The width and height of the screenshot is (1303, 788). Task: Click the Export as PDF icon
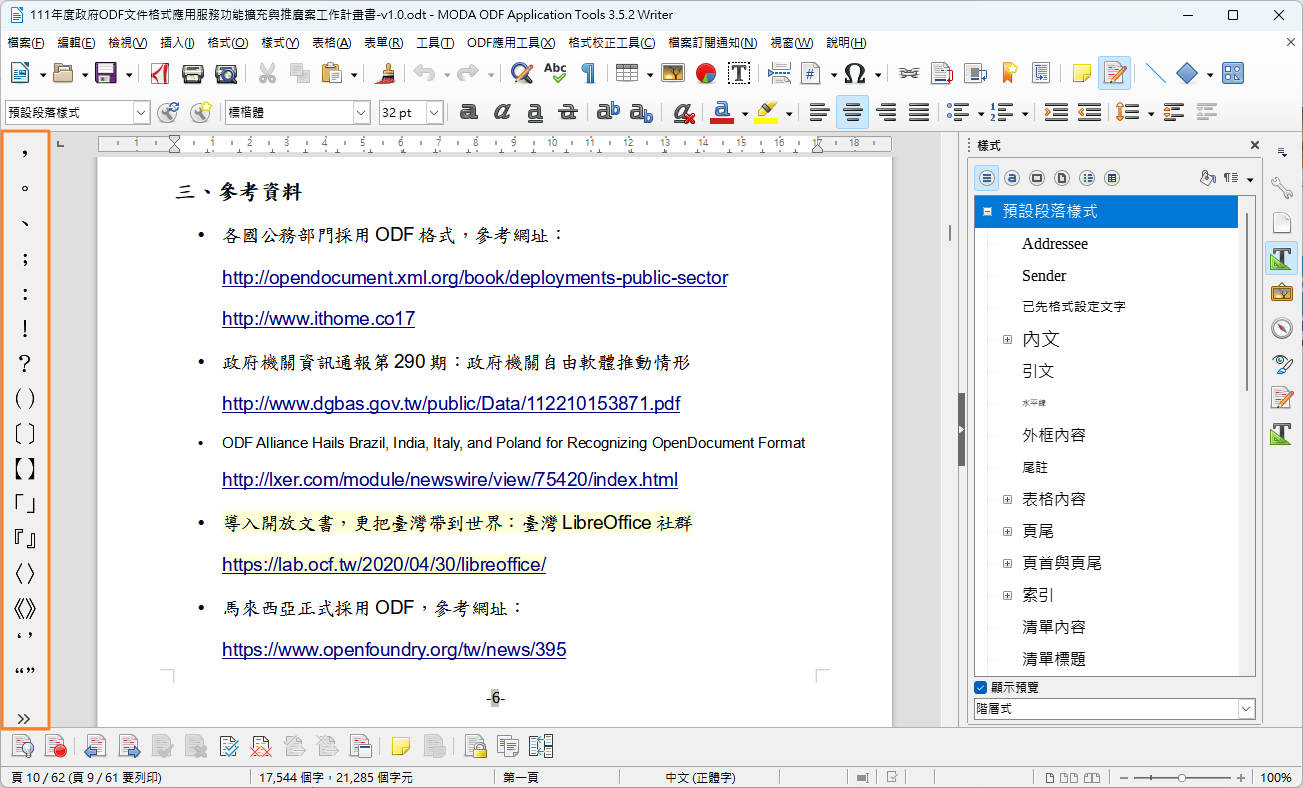point(160,73)
